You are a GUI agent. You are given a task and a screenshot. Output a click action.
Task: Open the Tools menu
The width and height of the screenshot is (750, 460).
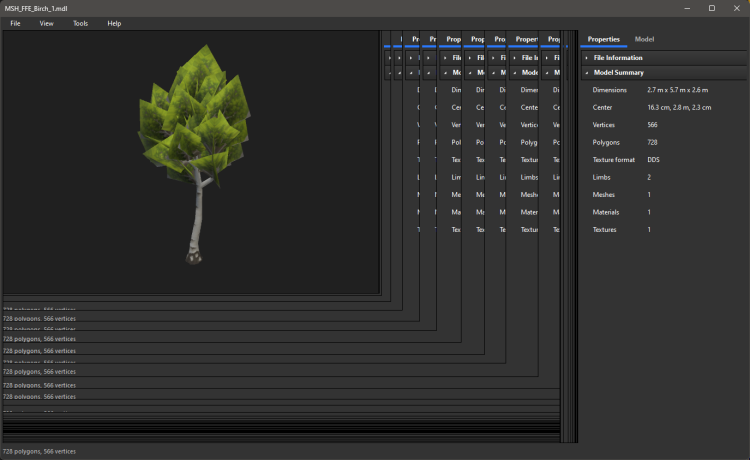coord(80,23)
